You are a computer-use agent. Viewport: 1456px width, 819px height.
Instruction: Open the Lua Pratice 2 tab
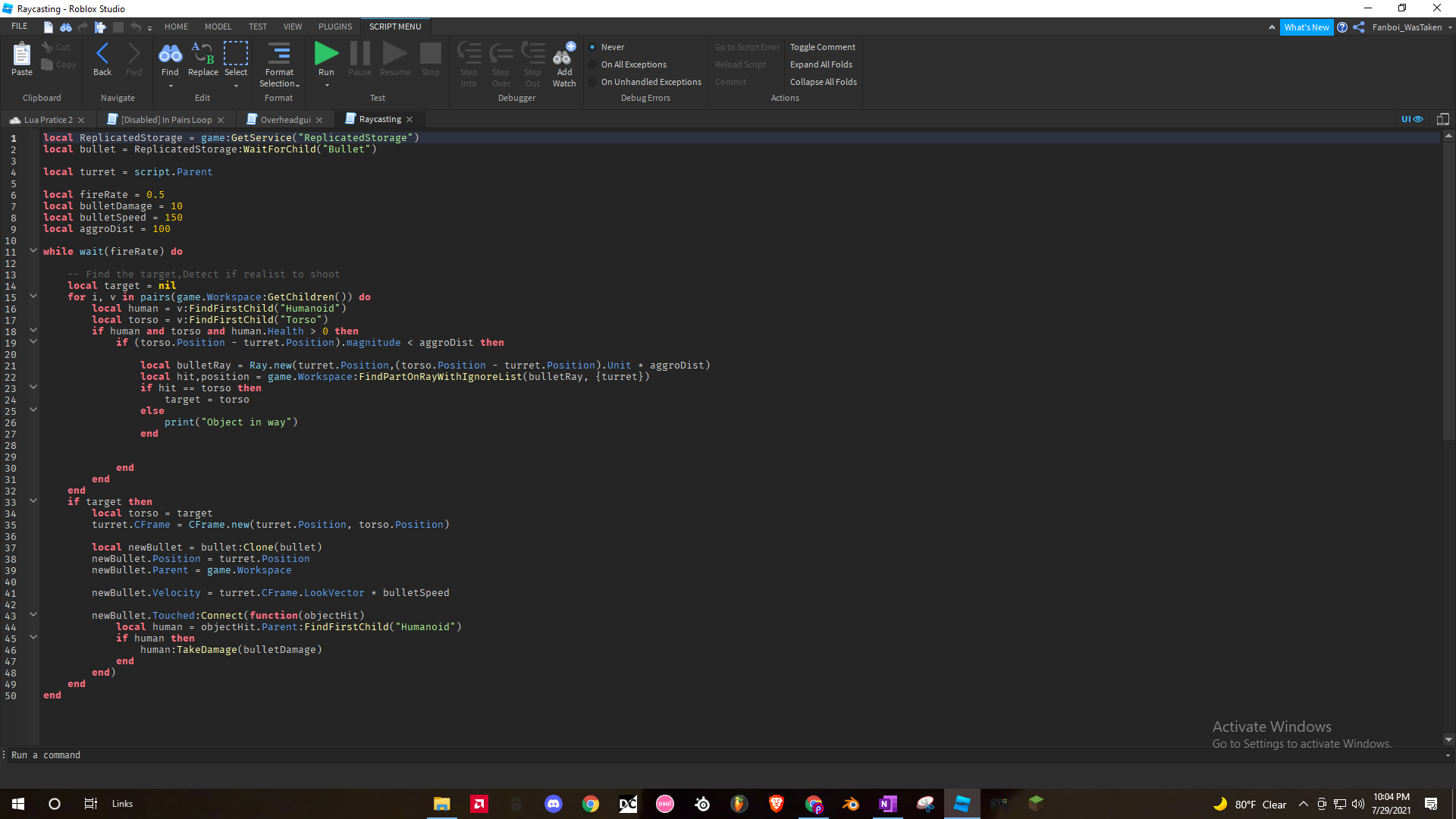pyautogui.click(x=48, y=120)
